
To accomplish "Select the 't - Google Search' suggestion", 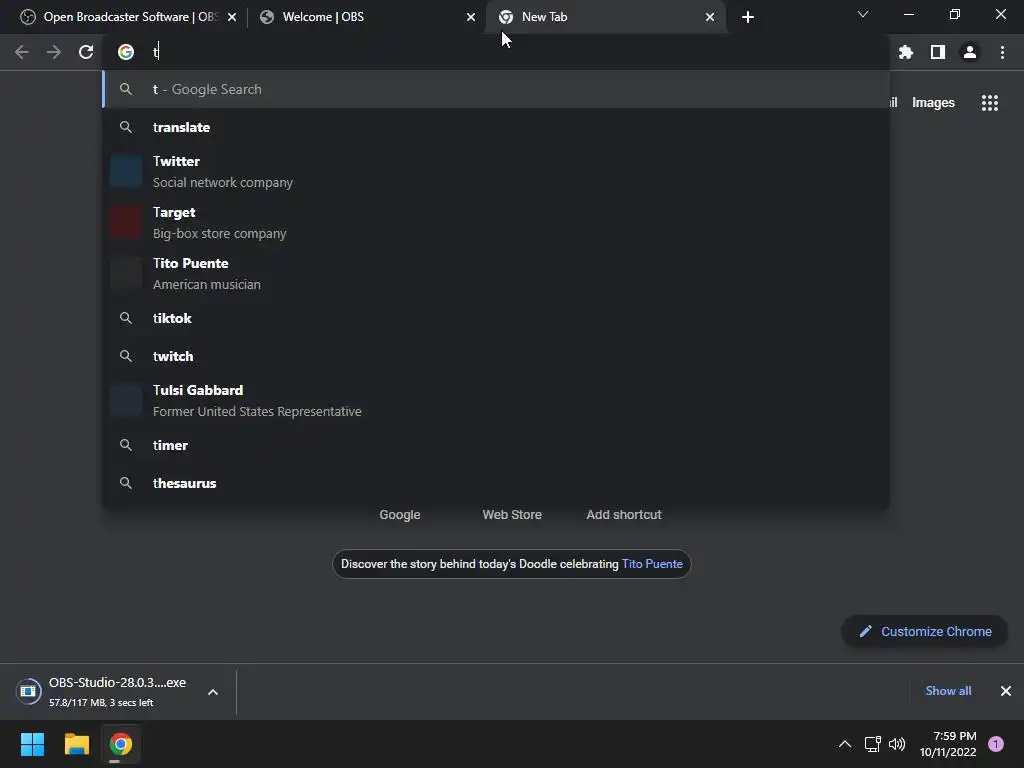I will [x=496, y=89].
